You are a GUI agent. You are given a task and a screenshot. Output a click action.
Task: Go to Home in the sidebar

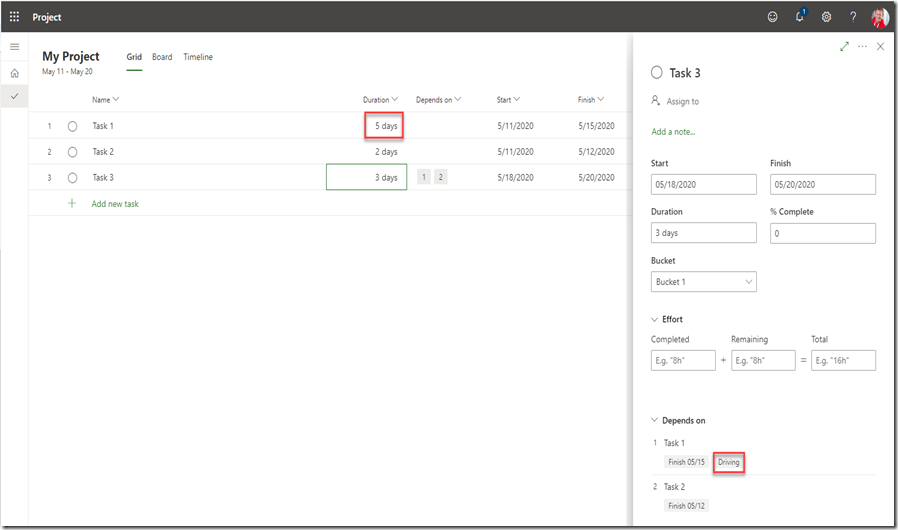coord(14,73)
